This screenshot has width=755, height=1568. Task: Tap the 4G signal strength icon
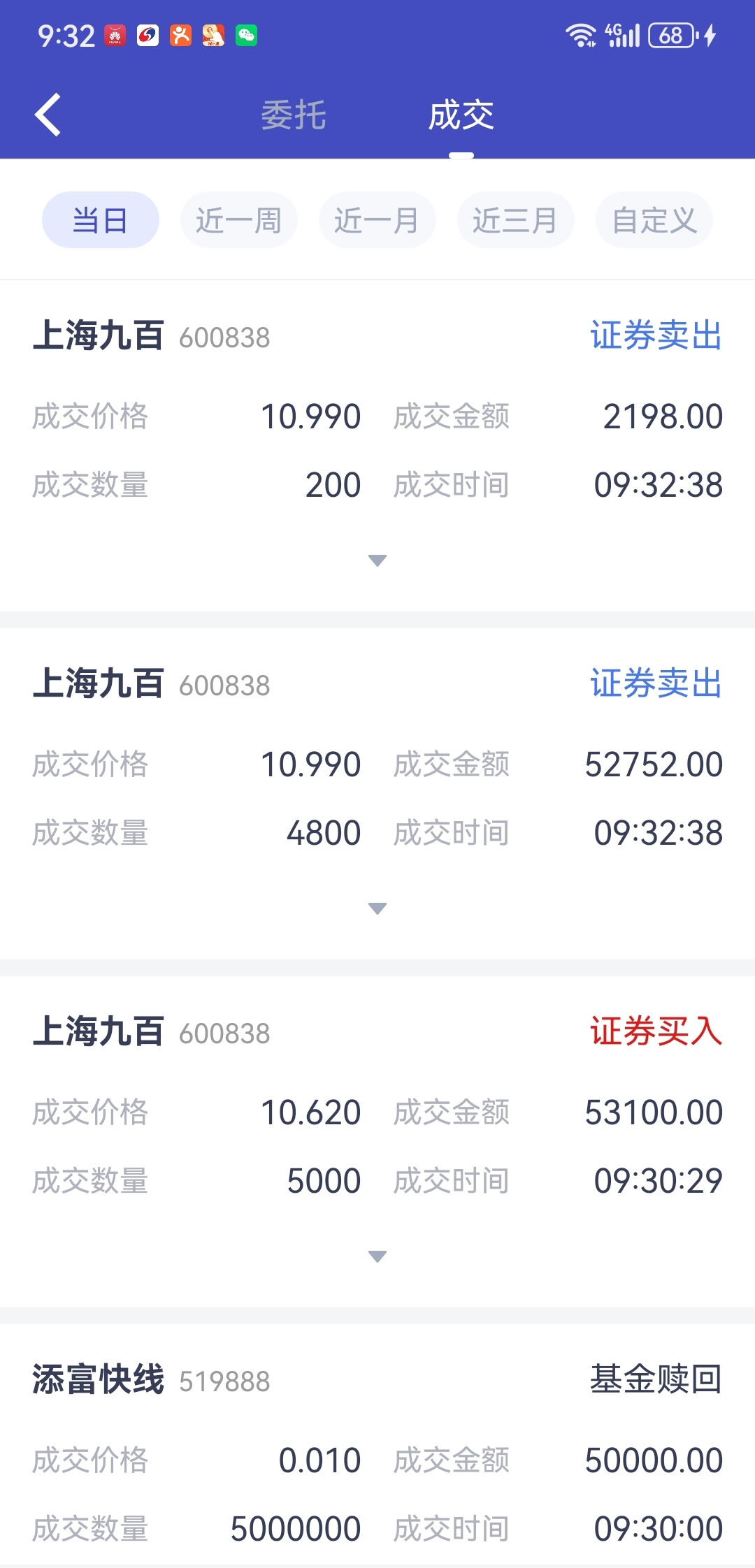click(x=623, y=35)
